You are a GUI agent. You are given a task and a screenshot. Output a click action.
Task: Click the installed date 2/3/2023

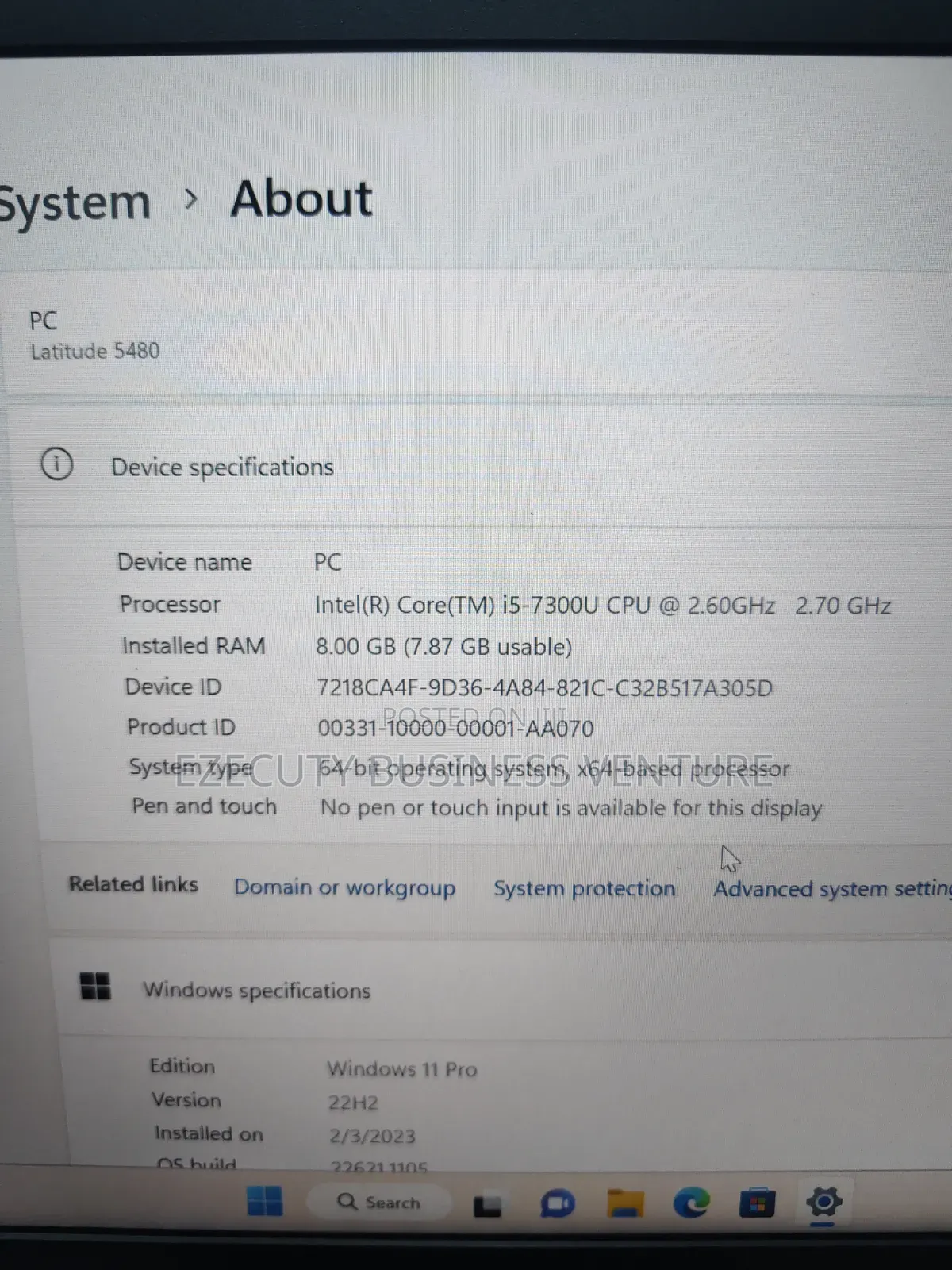tap(372, 1137)
